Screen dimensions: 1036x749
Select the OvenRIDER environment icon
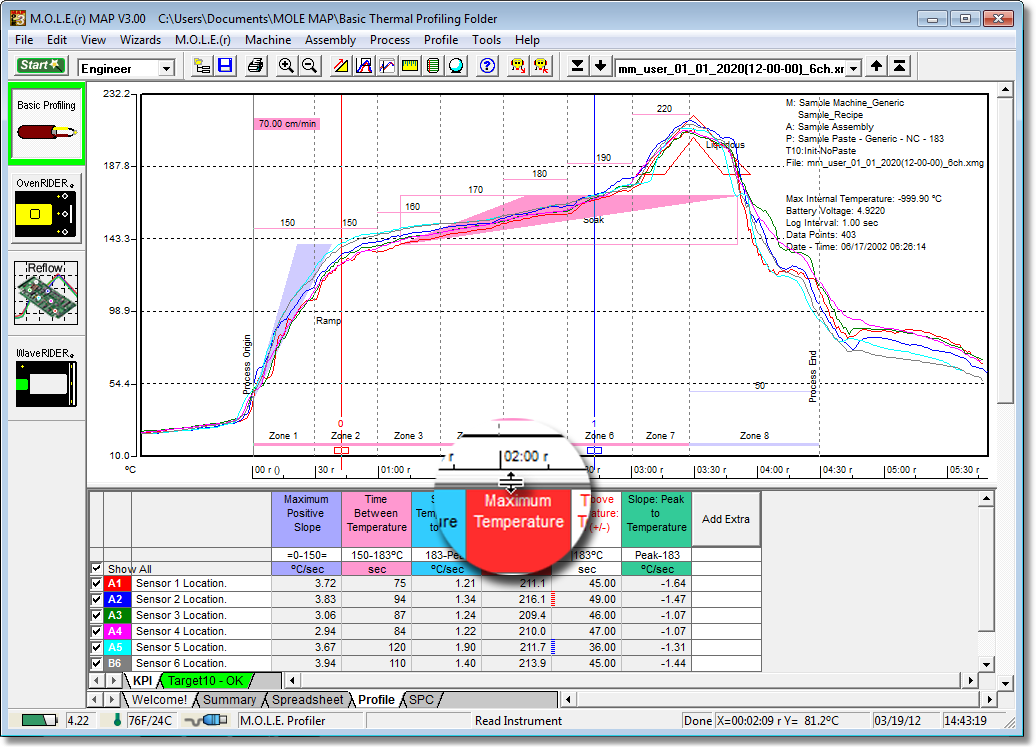(46, 209)
